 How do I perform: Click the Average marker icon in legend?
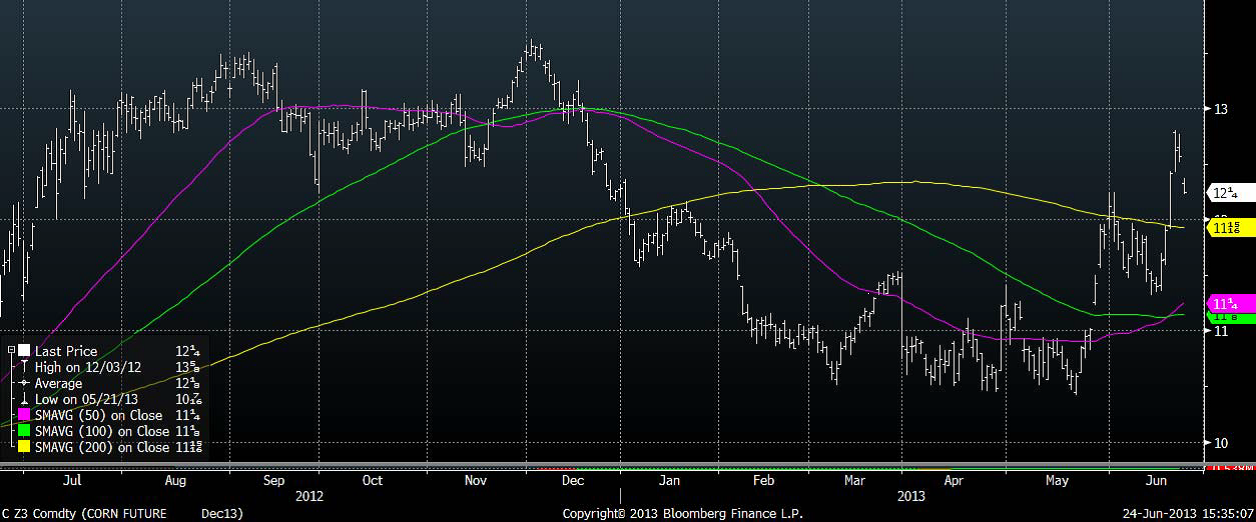pos(25,383)
